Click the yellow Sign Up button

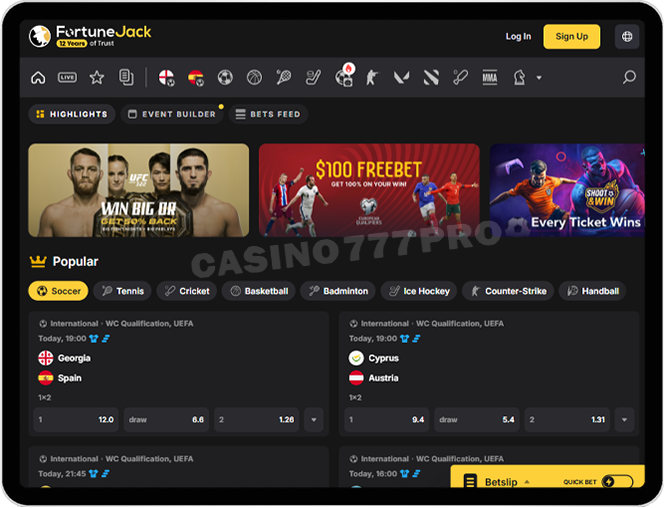click(572, 36)
